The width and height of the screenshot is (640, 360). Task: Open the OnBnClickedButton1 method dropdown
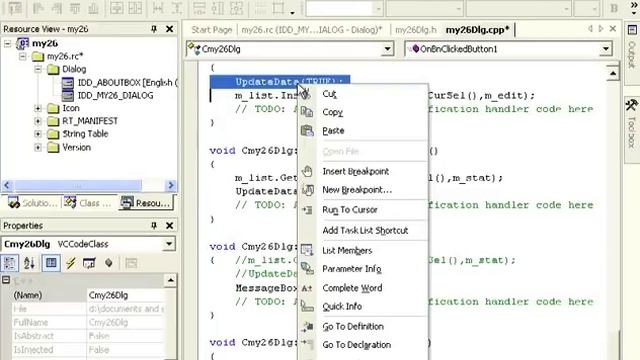click(x=606, y=49)
